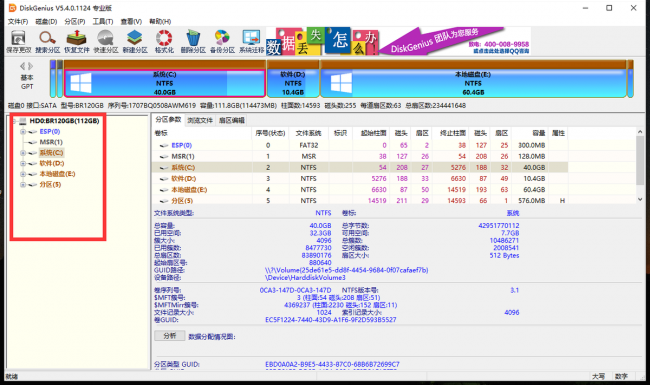
Task: Click the DiskGenius app icon in title bar
Action: tap(12, 8)
